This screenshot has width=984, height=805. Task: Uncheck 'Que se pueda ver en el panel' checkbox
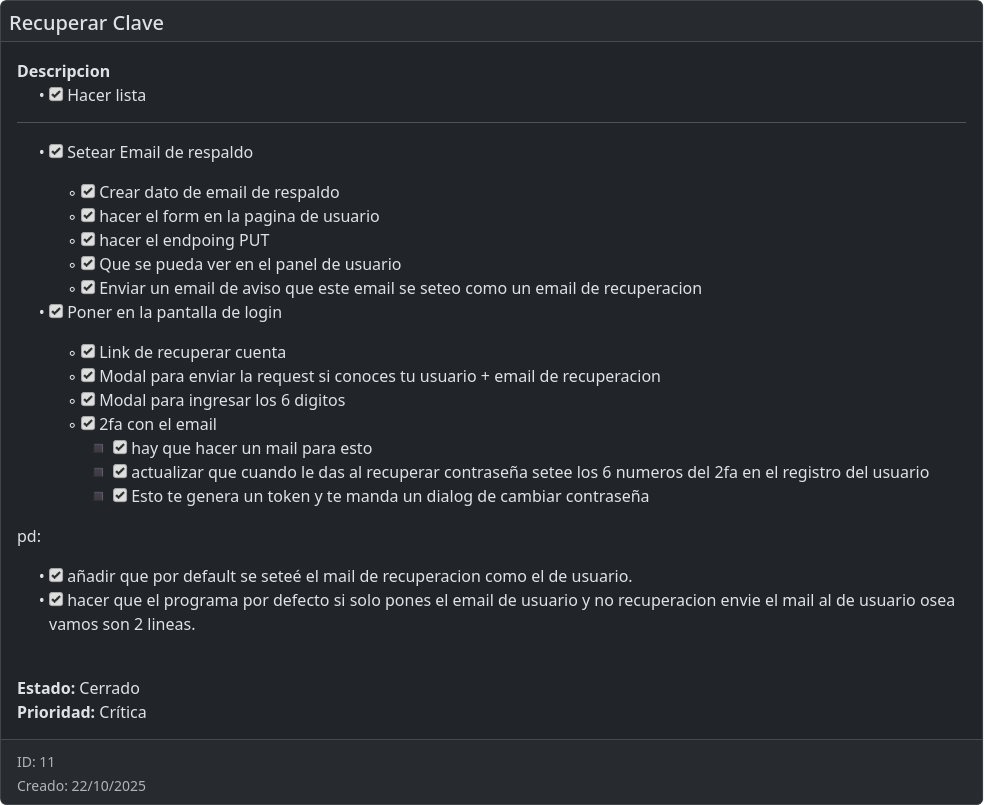[x=88, y=264]
